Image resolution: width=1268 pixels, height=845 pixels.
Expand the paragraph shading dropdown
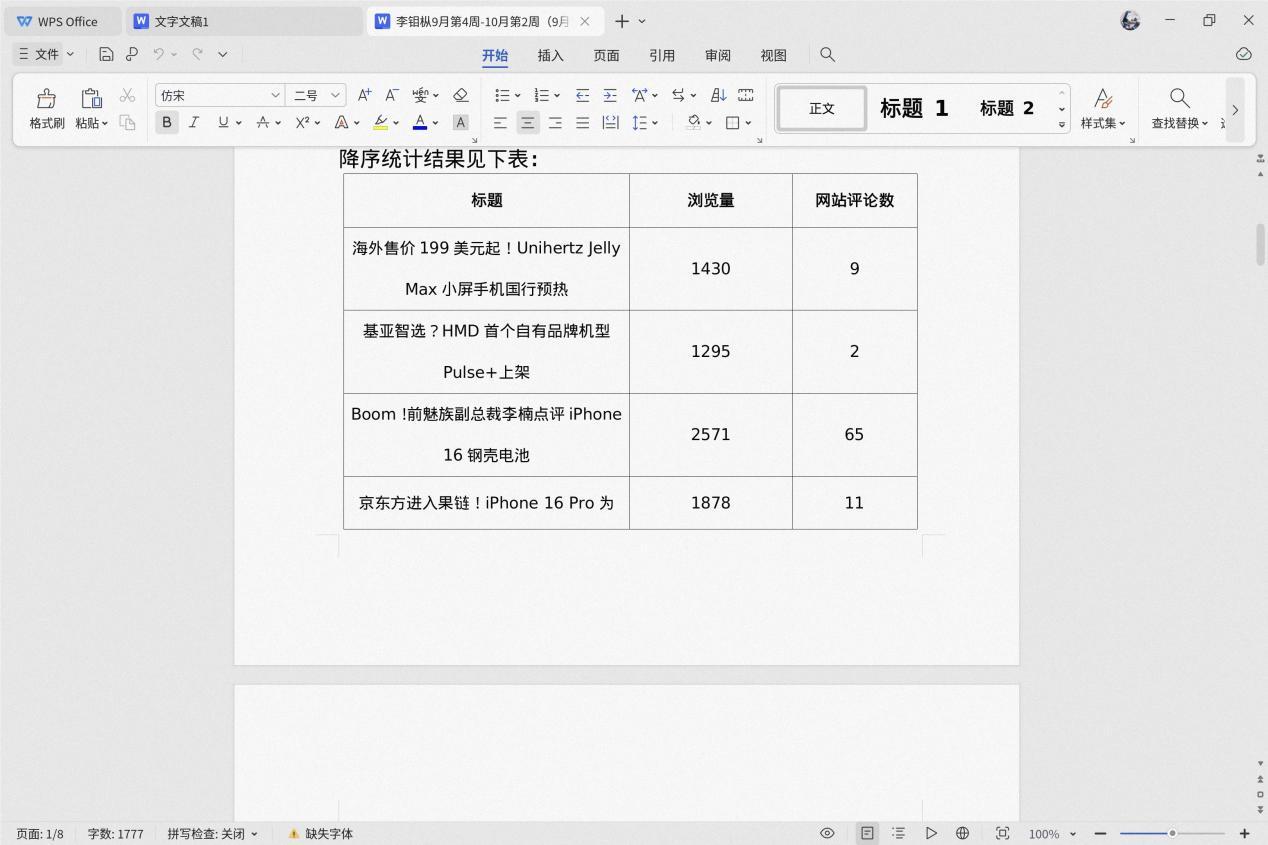tap(709, 123)
